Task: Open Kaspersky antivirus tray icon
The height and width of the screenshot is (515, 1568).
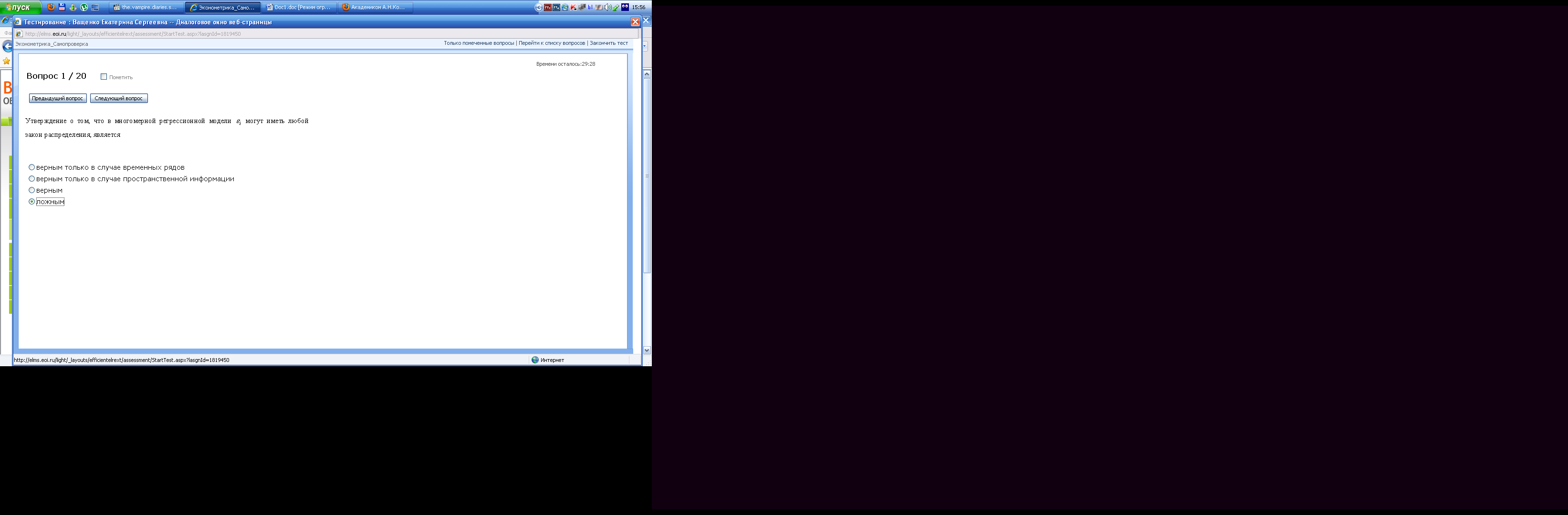Action: coord(574,7)
